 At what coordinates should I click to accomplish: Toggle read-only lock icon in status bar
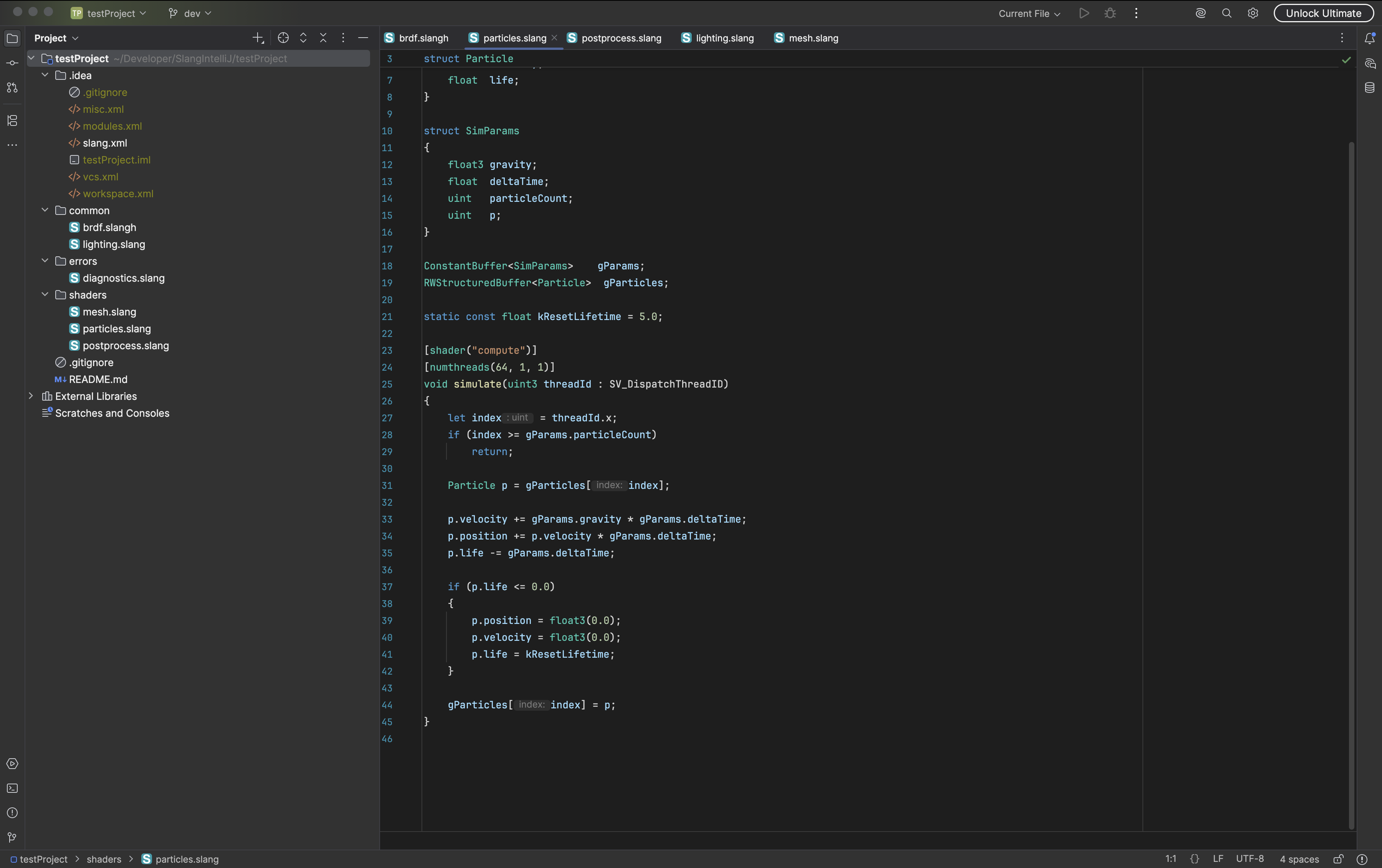tap(1338, 859)
